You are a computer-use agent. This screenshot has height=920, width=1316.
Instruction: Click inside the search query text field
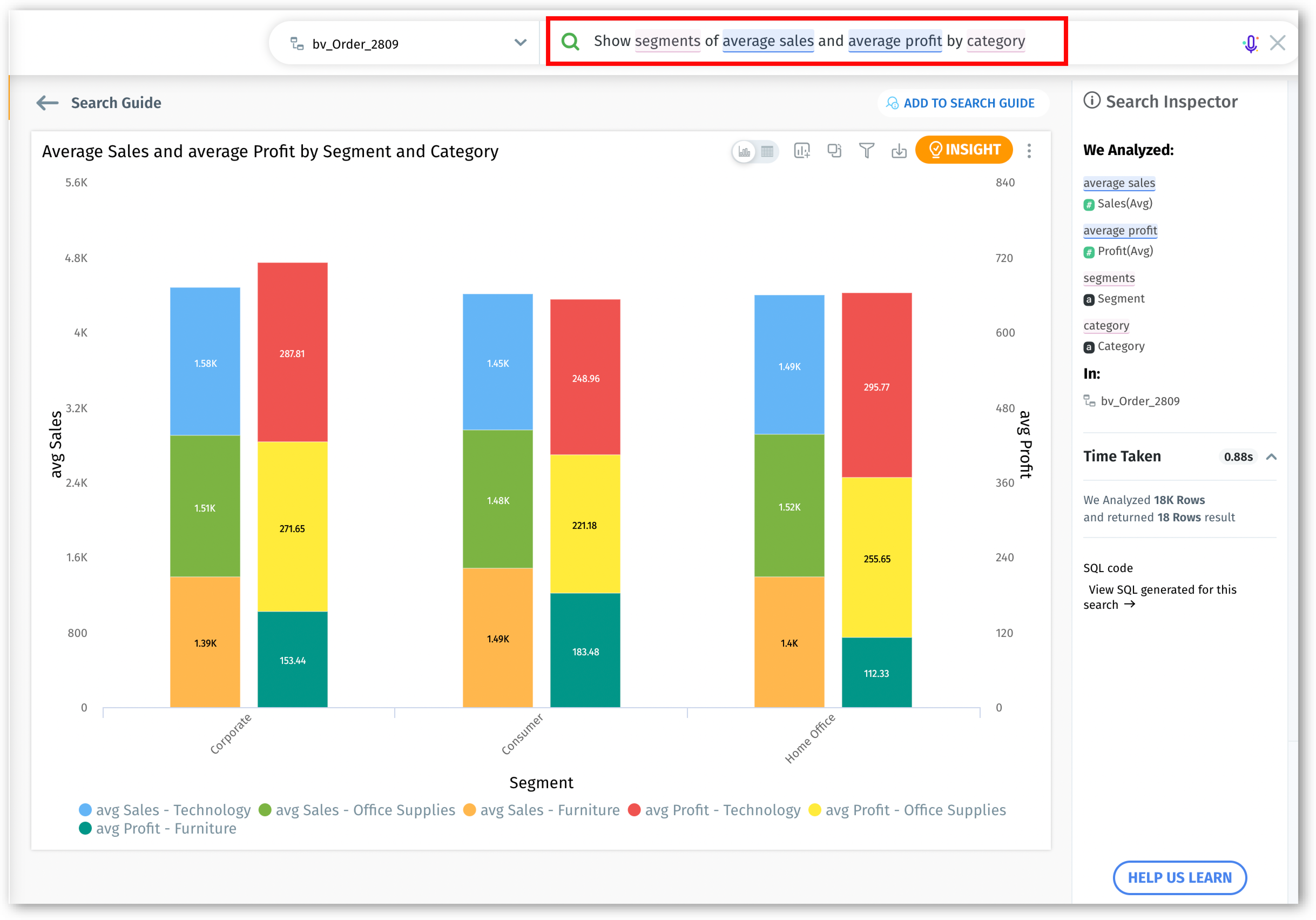808,41
